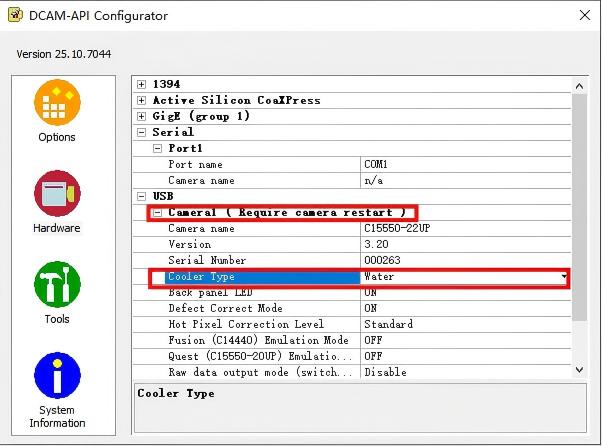602x446 pixels.
Task: Select the USB header text
Action: [163, 197]
